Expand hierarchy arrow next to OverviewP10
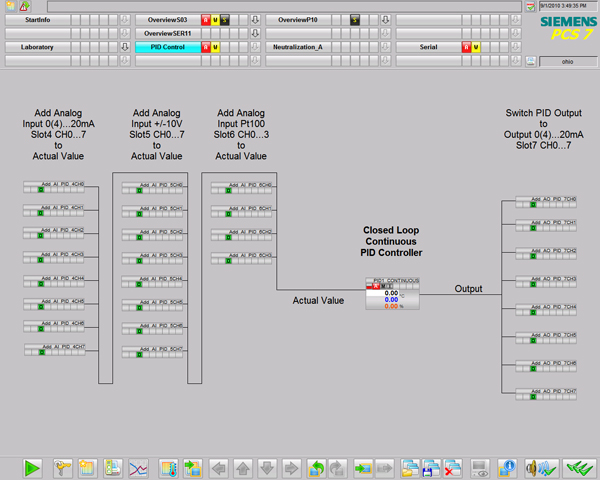This screenshot has height=480, width=600. click(385, 19)
